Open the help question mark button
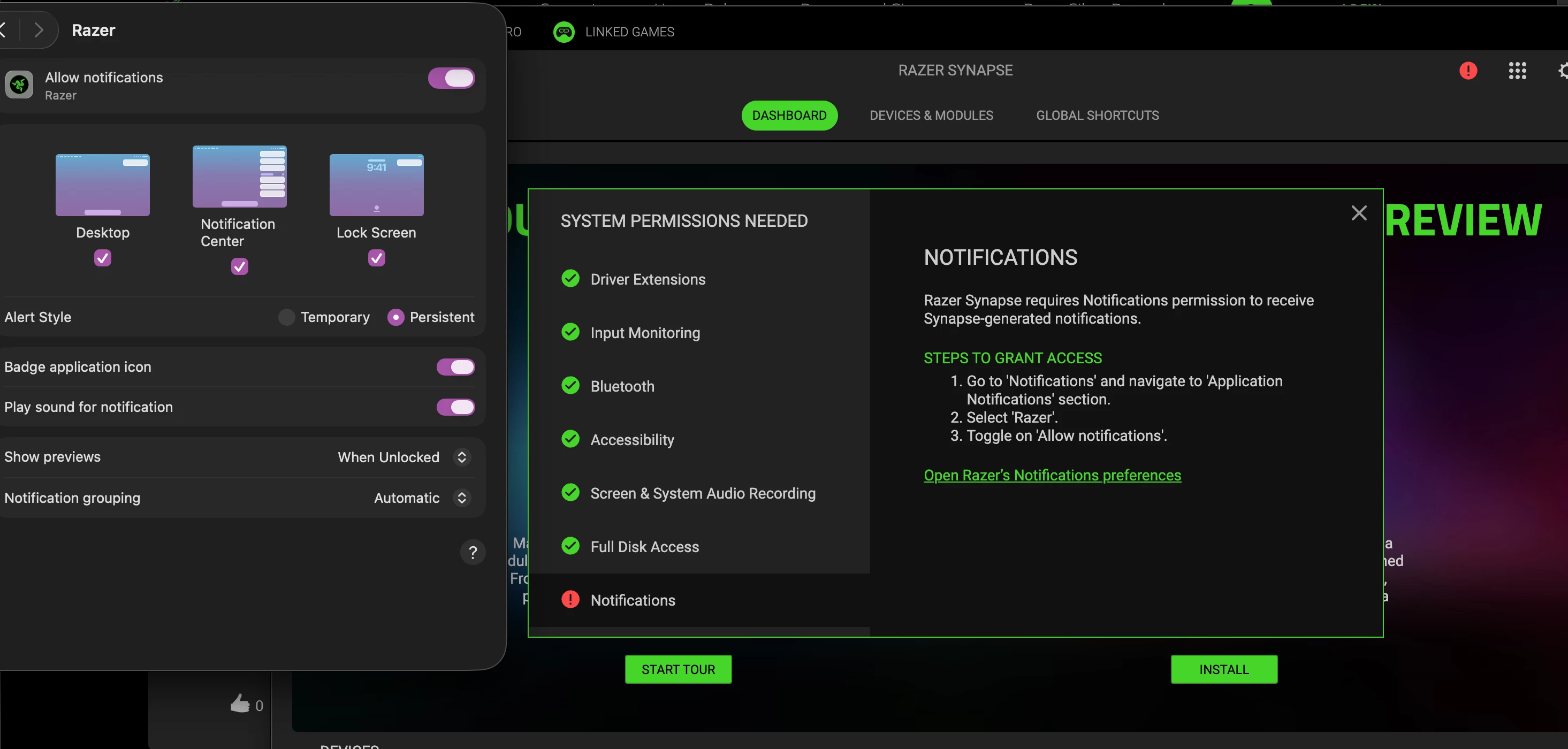 coord(473,553)
